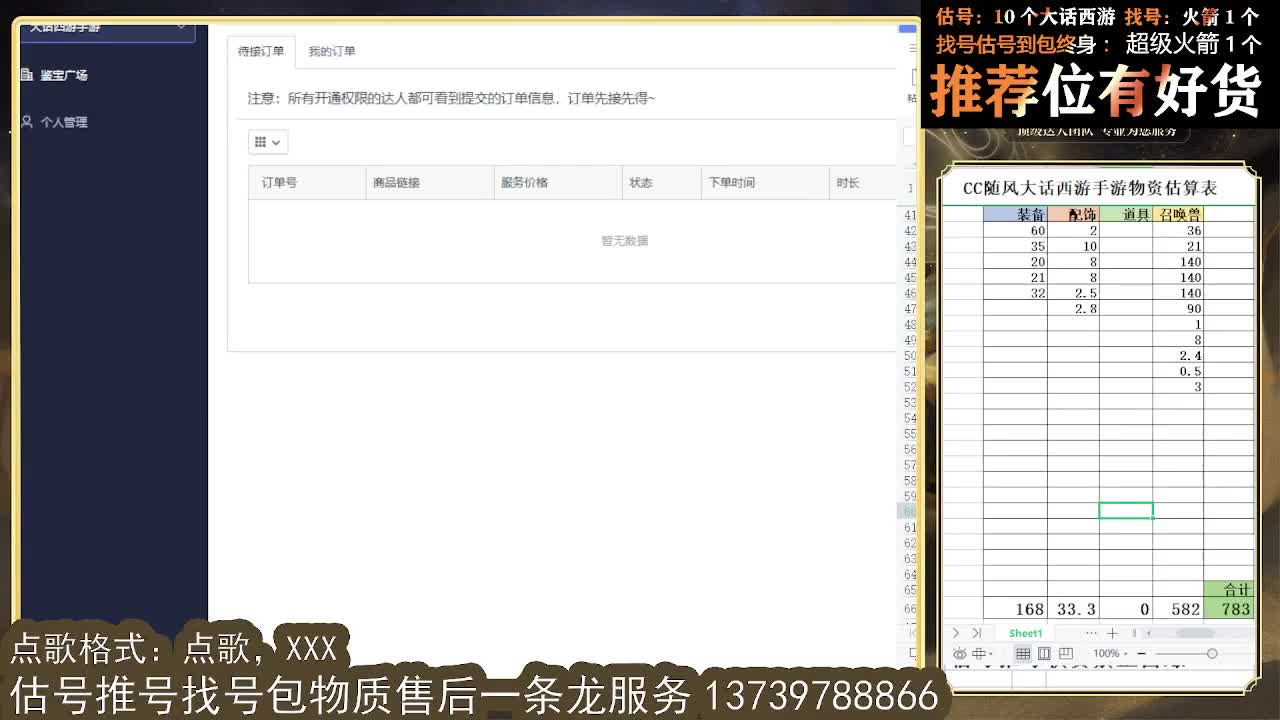Click the jump-to-last-sheet arrow icon

[977, 632]
